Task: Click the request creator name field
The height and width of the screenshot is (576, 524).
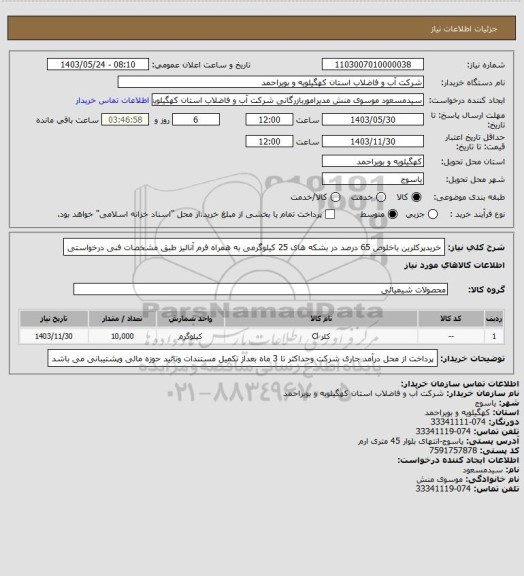Action: pyautogui.click(x=288, y=100)
